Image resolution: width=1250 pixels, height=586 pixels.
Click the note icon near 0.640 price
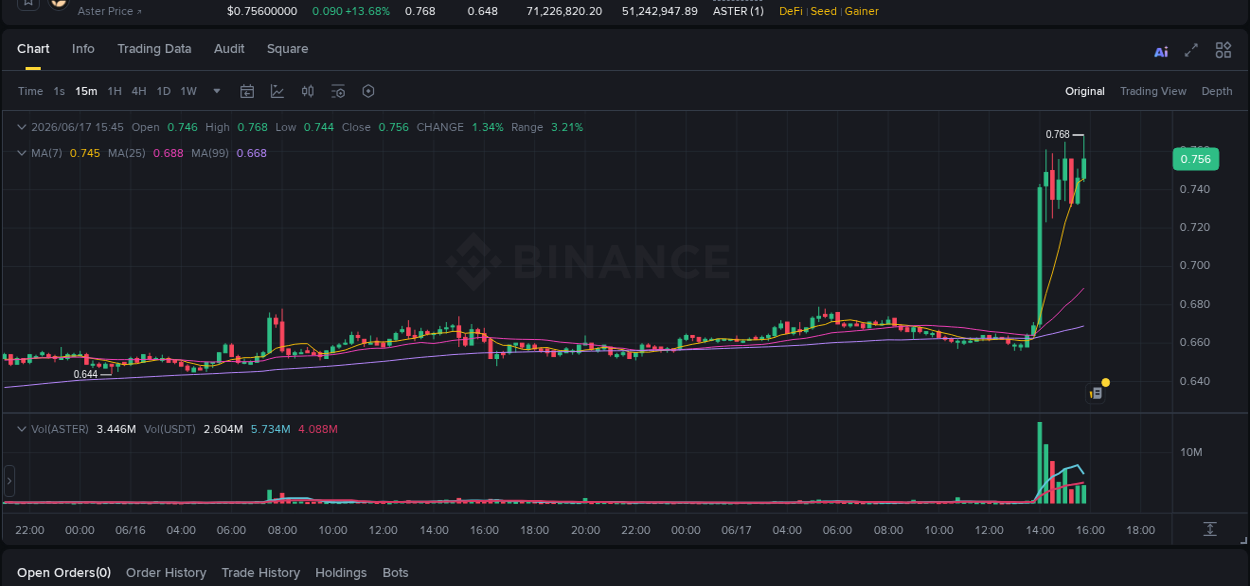click(x=1096, y=393)
